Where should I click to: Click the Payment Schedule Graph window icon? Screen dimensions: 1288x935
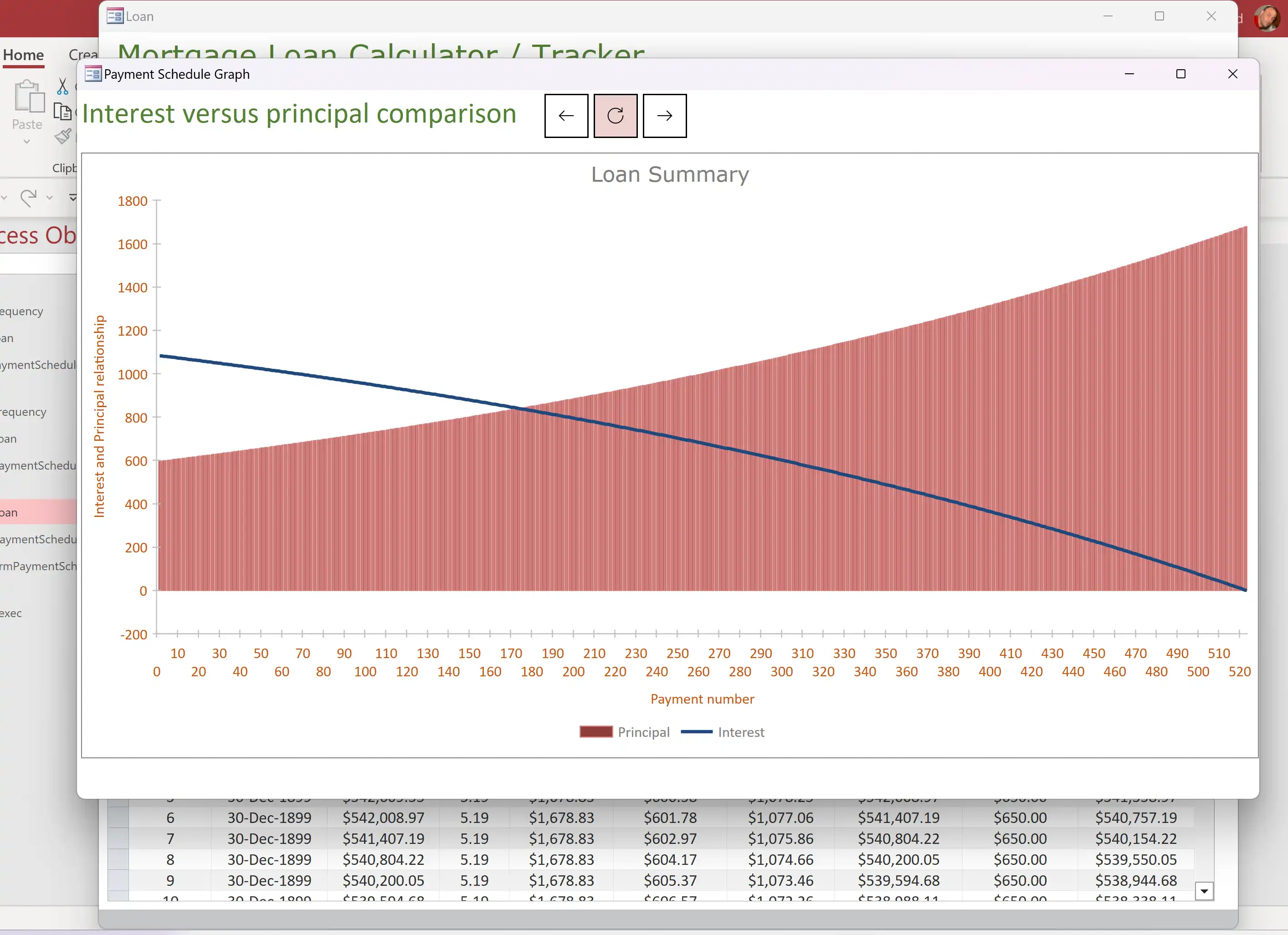pos(93,73)
